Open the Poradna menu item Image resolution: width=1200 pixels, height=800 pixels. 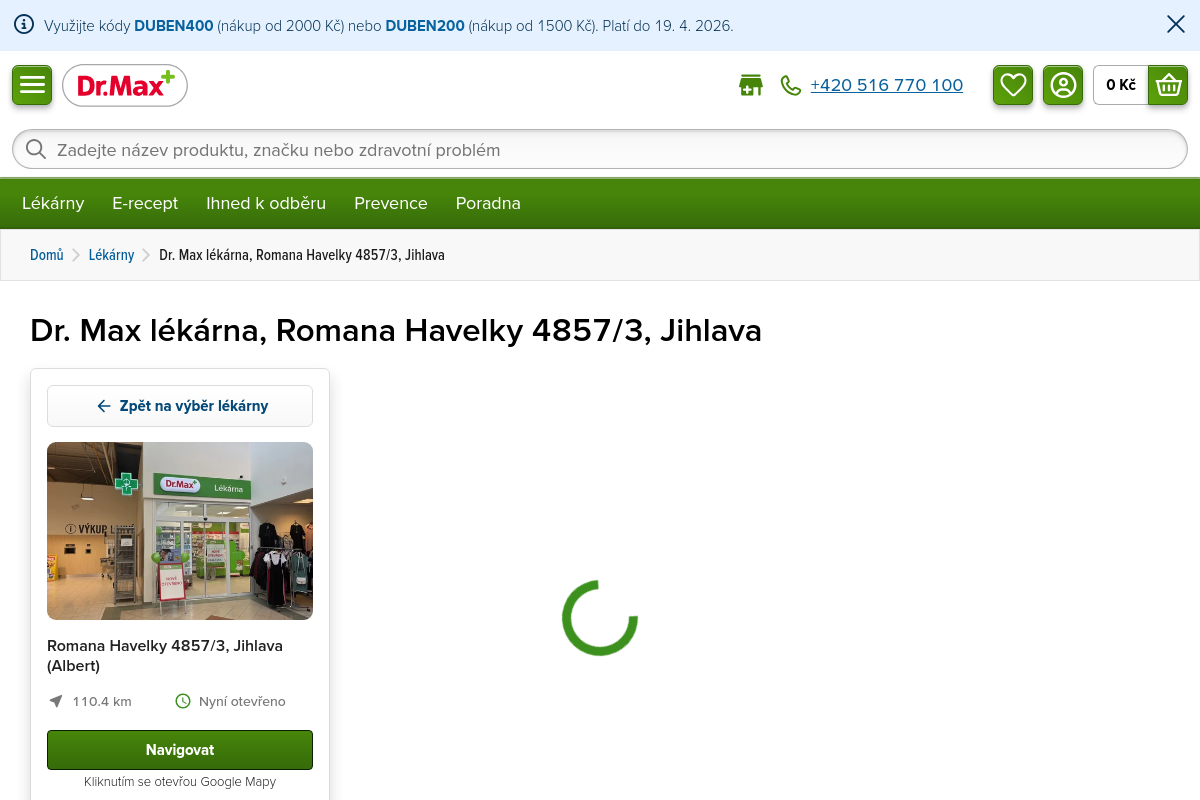pos(488,203)
